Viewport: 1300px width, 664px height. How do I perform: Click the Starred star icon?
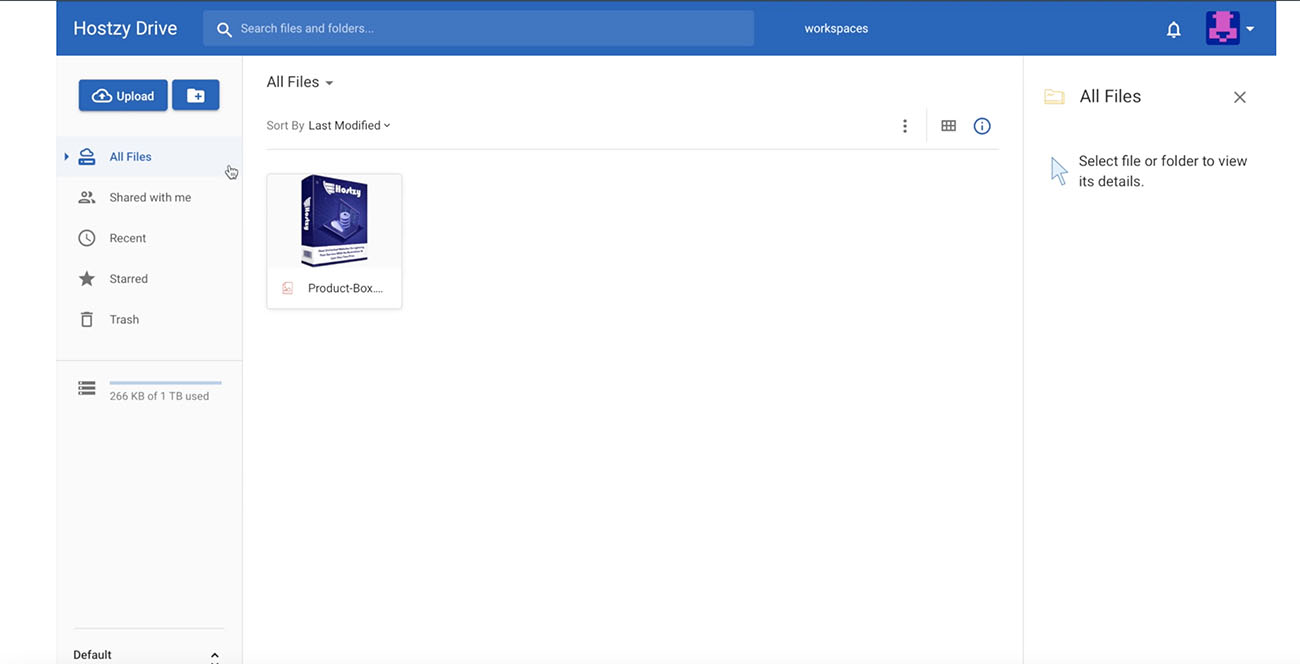[x=87, y=279]
